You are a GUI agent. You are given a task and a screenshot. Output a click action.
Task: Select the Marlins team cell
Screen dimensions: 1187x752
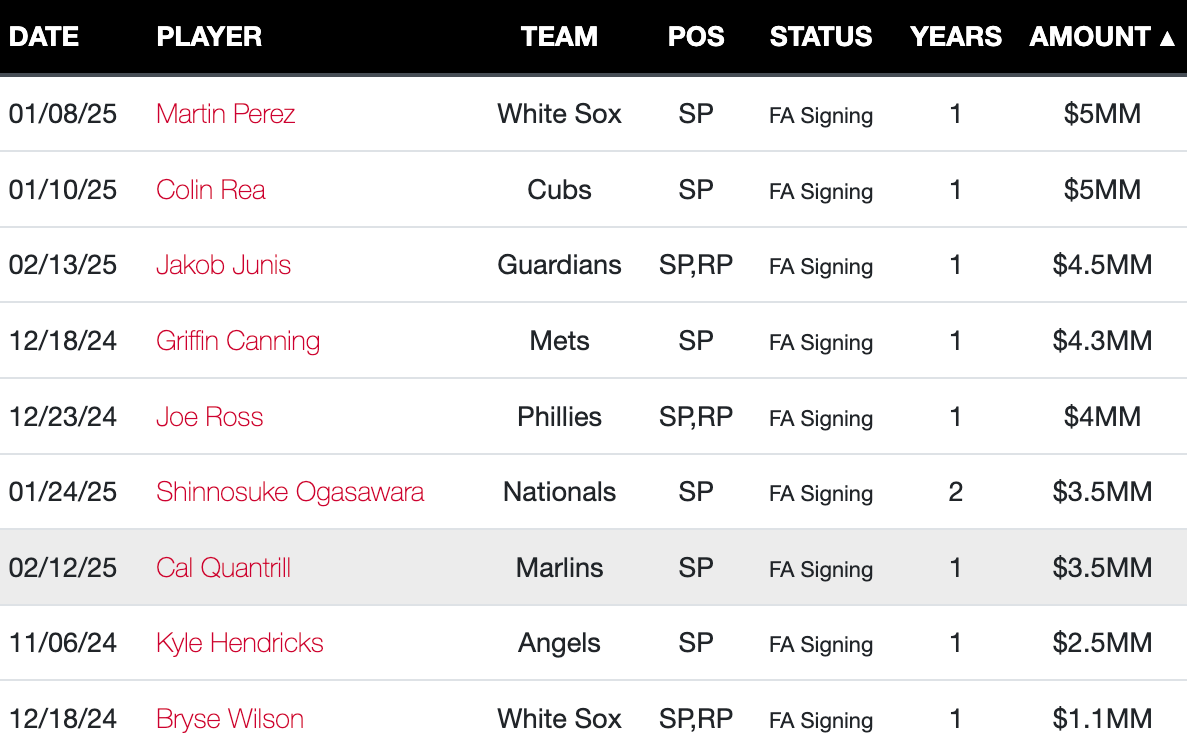coord(559,567)
